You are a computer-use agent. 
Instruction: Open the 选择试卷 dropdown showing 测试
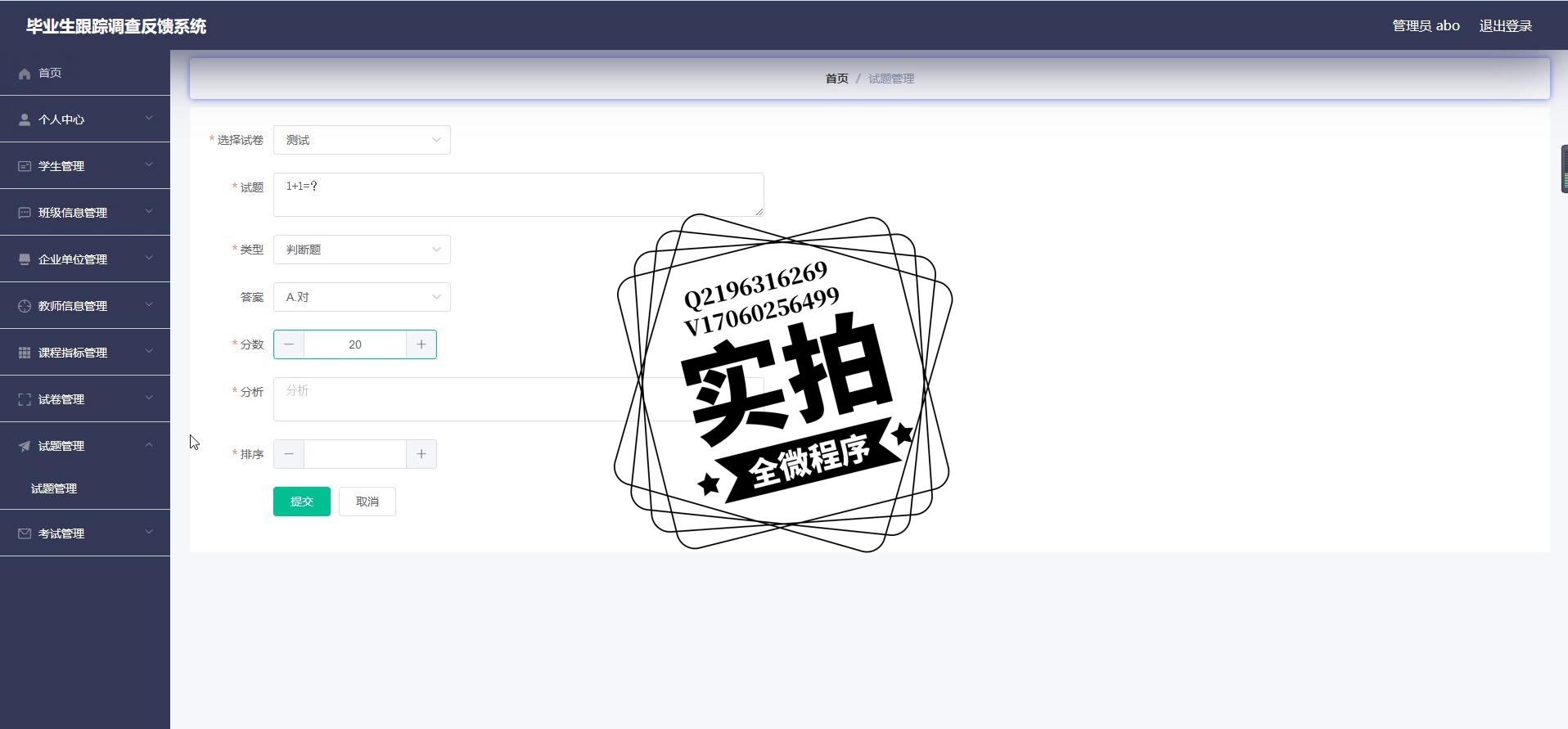[x=362, y=140]
